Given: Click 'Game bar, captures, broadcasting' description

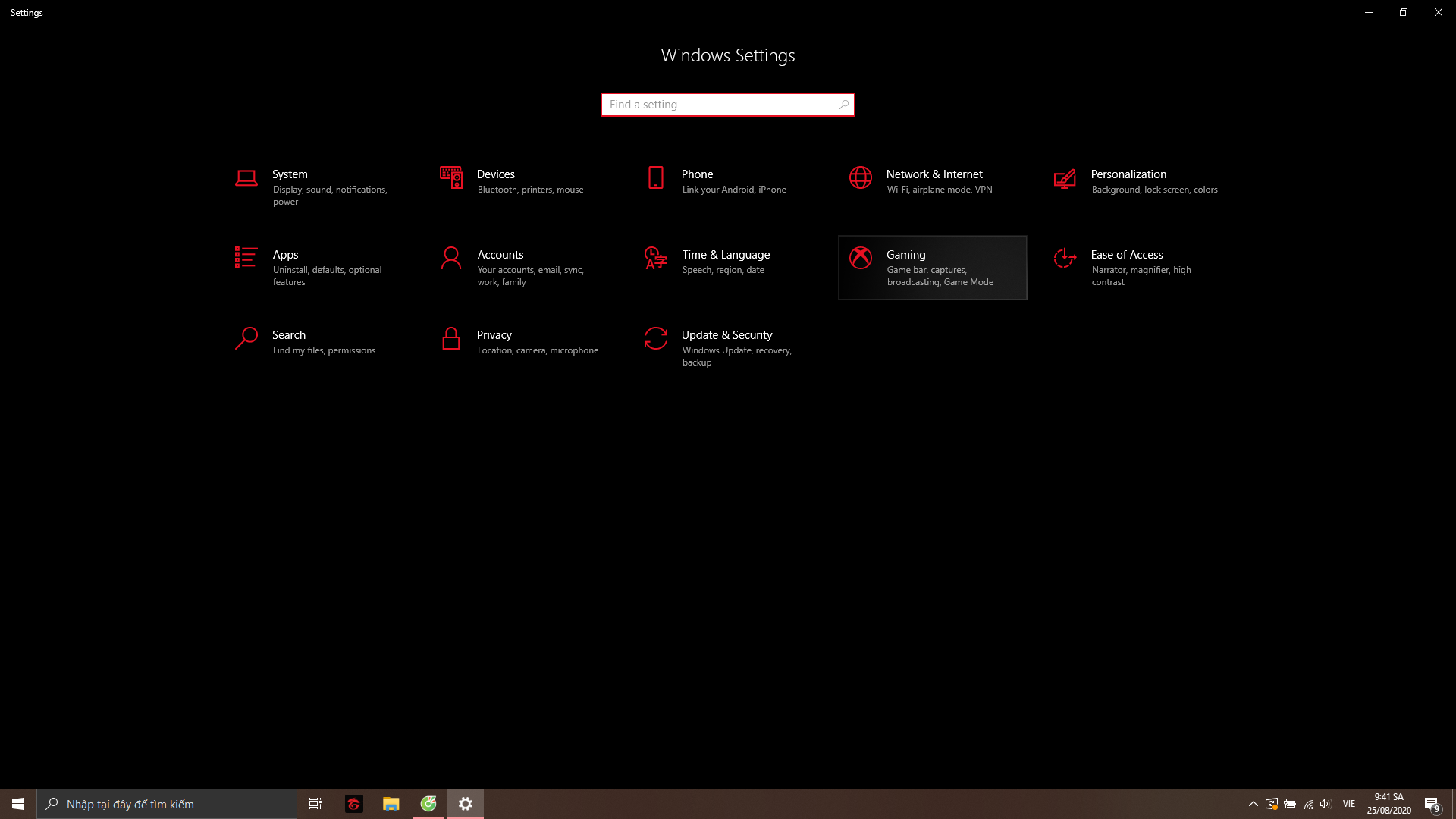Looking at the screenshot, I should (x=940, y=276).
